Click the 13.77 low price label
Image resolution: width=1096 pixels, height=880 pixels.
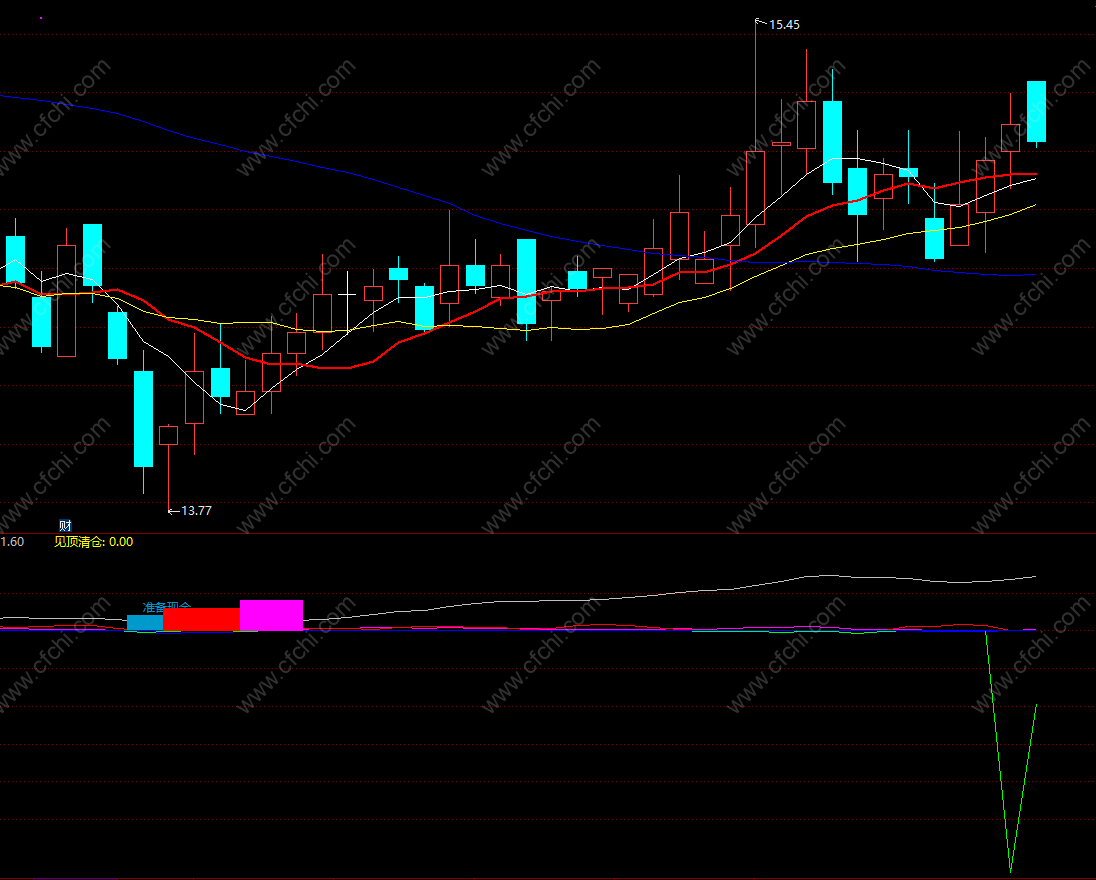point(196,511)
